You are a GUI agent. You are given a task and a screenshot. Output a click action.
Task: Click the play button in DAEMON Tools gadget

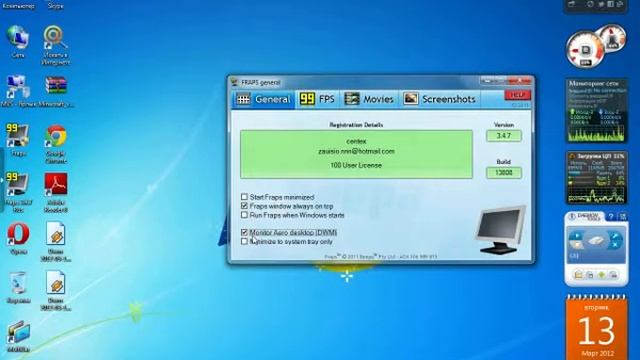click(x=576, y=236)
